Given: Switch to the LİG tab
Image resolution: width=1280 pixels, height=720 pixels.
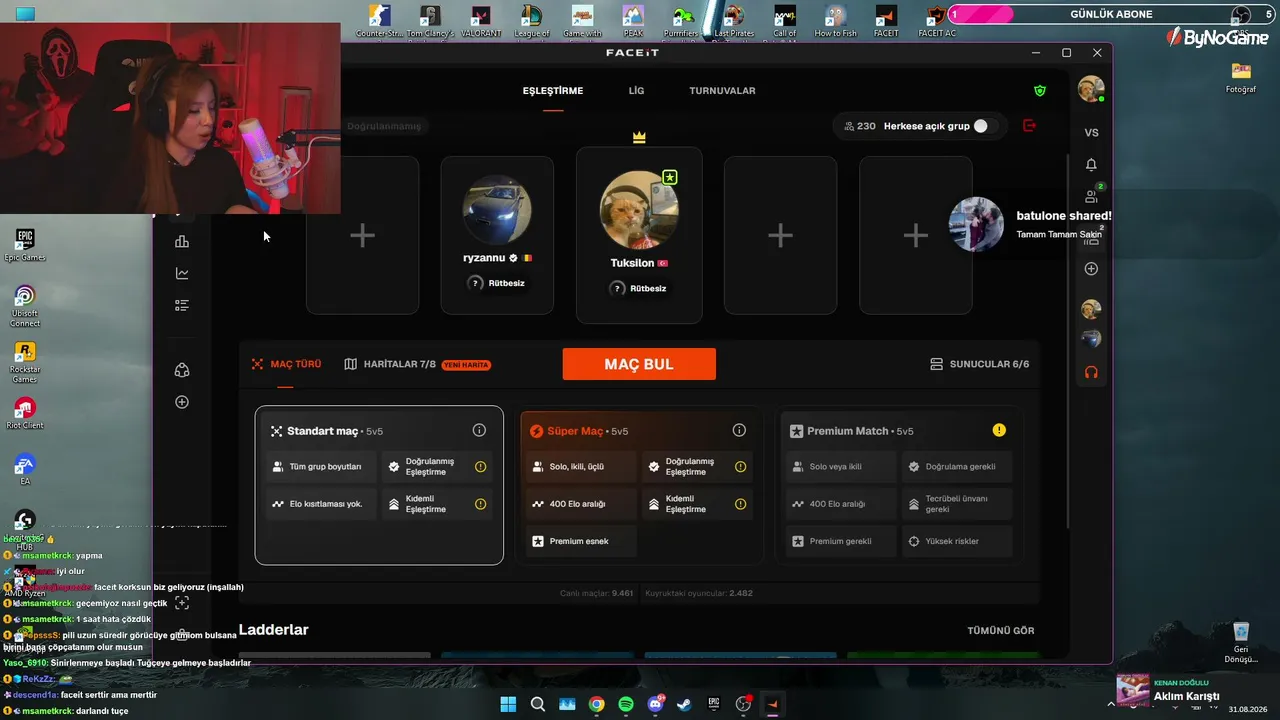Looking at the screenshot, I should tap(636, 91).
